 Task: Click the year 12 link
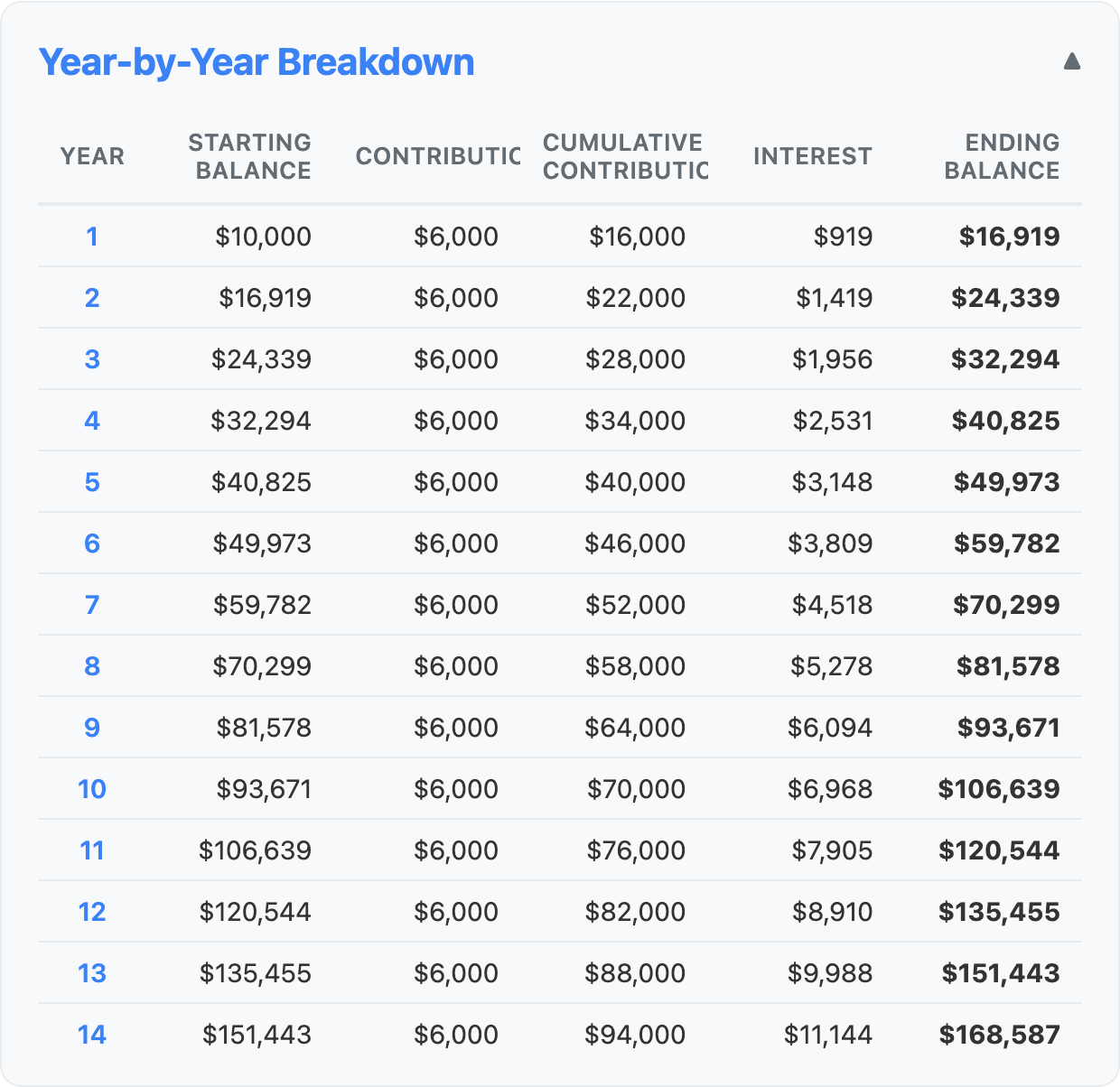click(x=91, y=911)
